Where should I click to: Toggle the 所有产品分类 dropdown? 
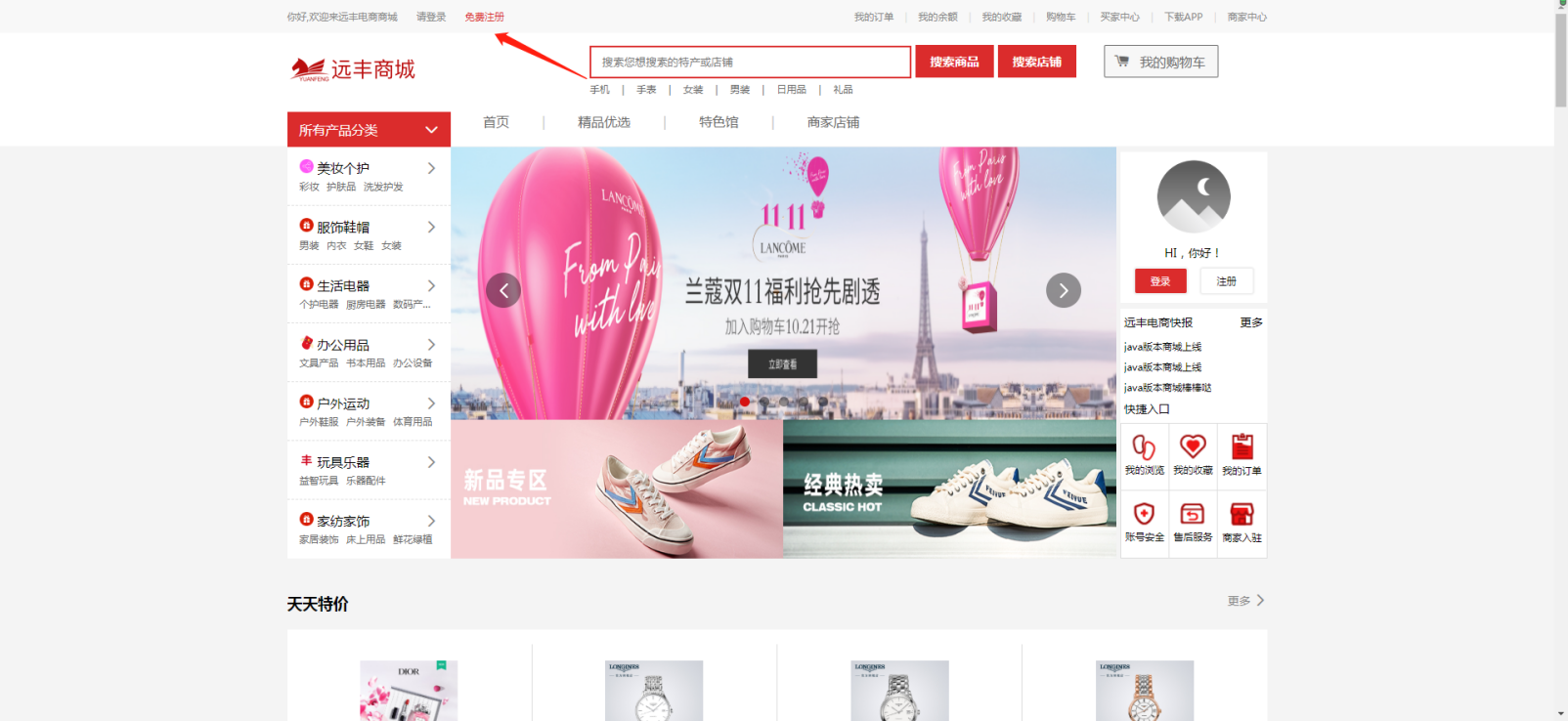[369, 130]
